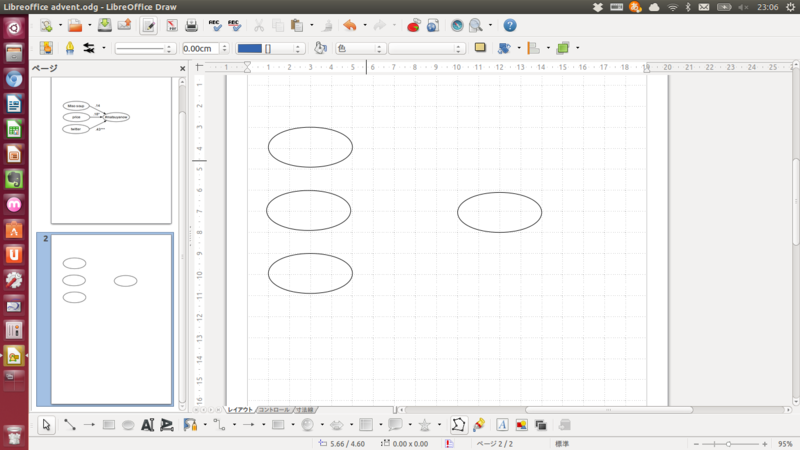Click the Zoom magnifier icon
The width and height of the screenshot is (800, 450).
click(476, 25)
